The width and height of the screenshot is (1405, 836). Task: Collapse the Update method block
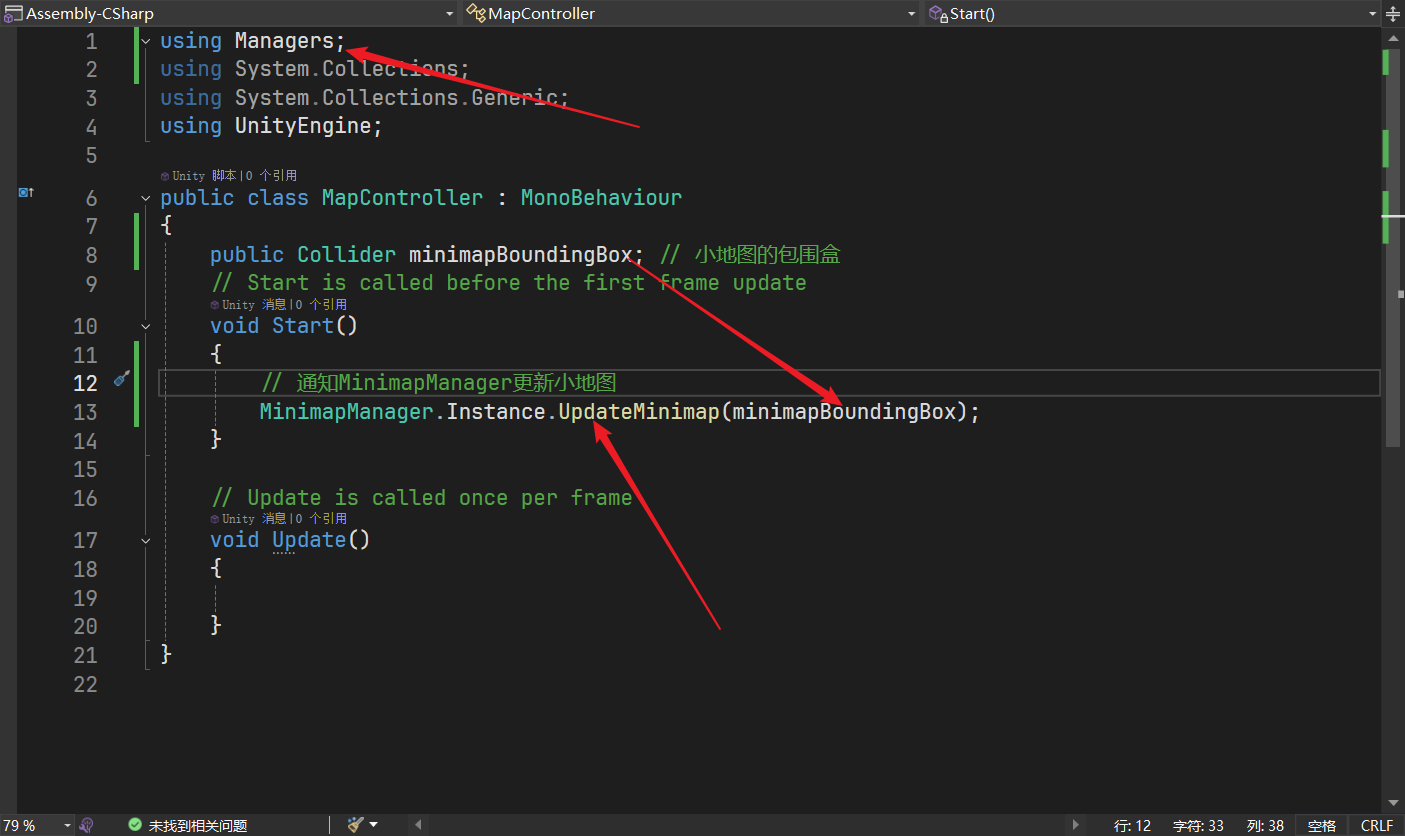[x=146, y=540]
